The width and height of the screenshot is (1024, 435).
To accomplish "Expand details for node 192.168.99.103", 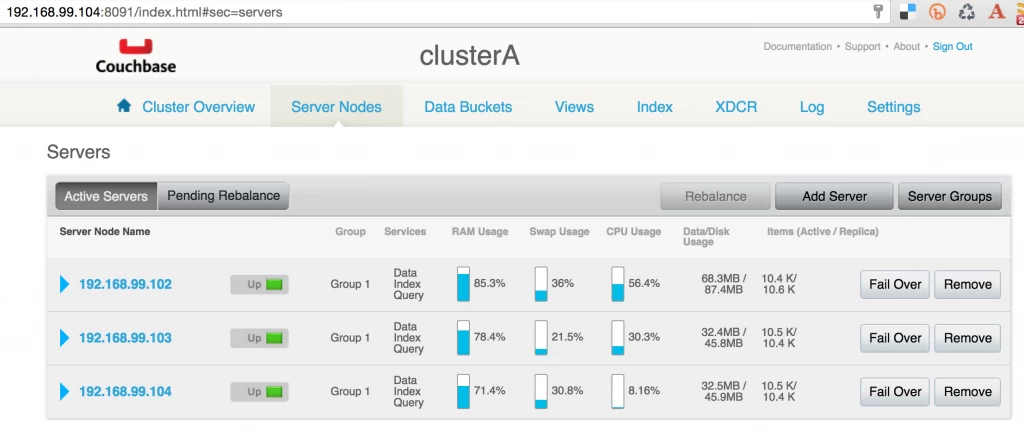I will 64,338.
